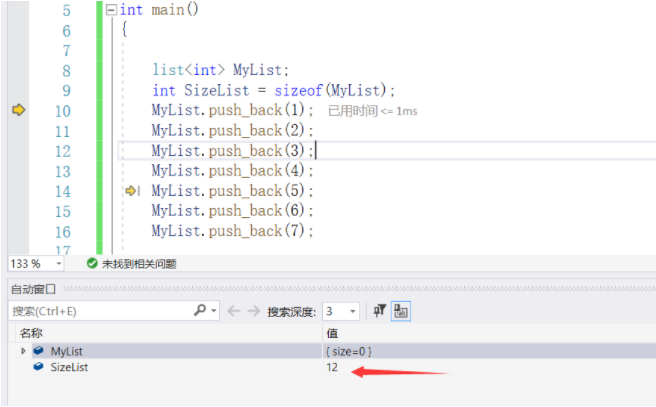656x407 pixels.
Task: Click the run-to-cursor arrow icon on line 14
Action: pos(132,191)
